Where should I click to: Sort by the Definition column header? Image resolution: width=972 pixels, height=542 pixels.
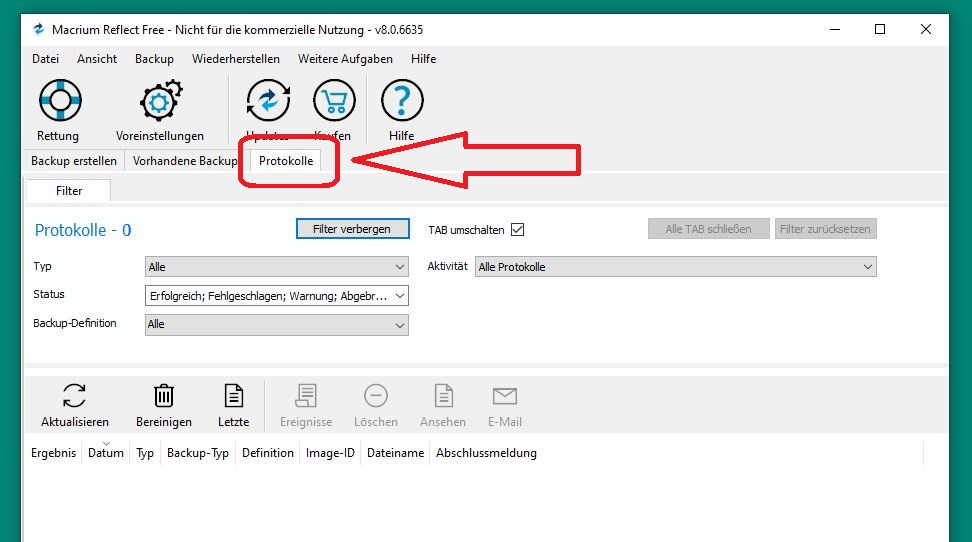[x=268, y=453]
